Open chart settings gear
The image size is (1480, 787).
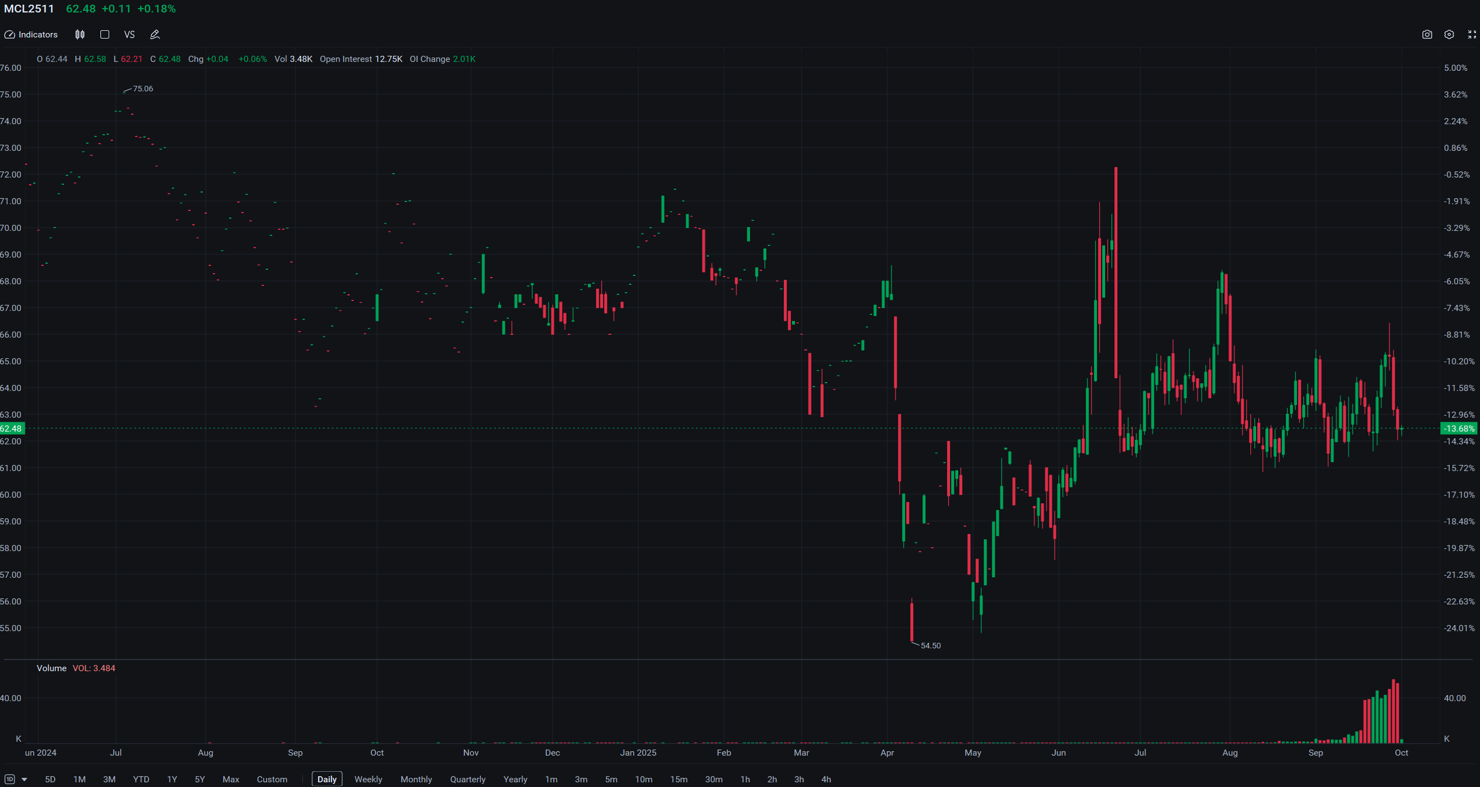click(1449, 35)
